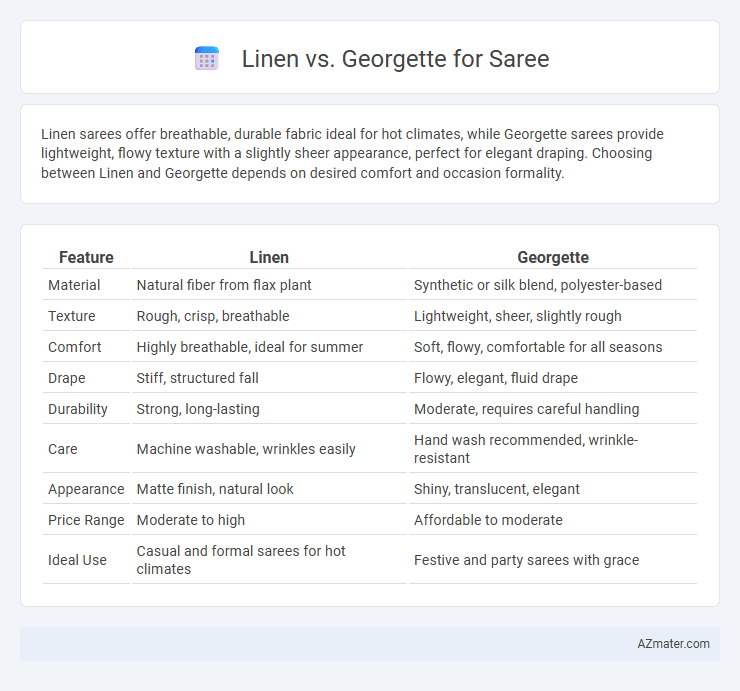Click the 'Linen vs. Georgette for Saree' heading
Viewport: 740px width, 691px height.
click(x=395, y=59)
